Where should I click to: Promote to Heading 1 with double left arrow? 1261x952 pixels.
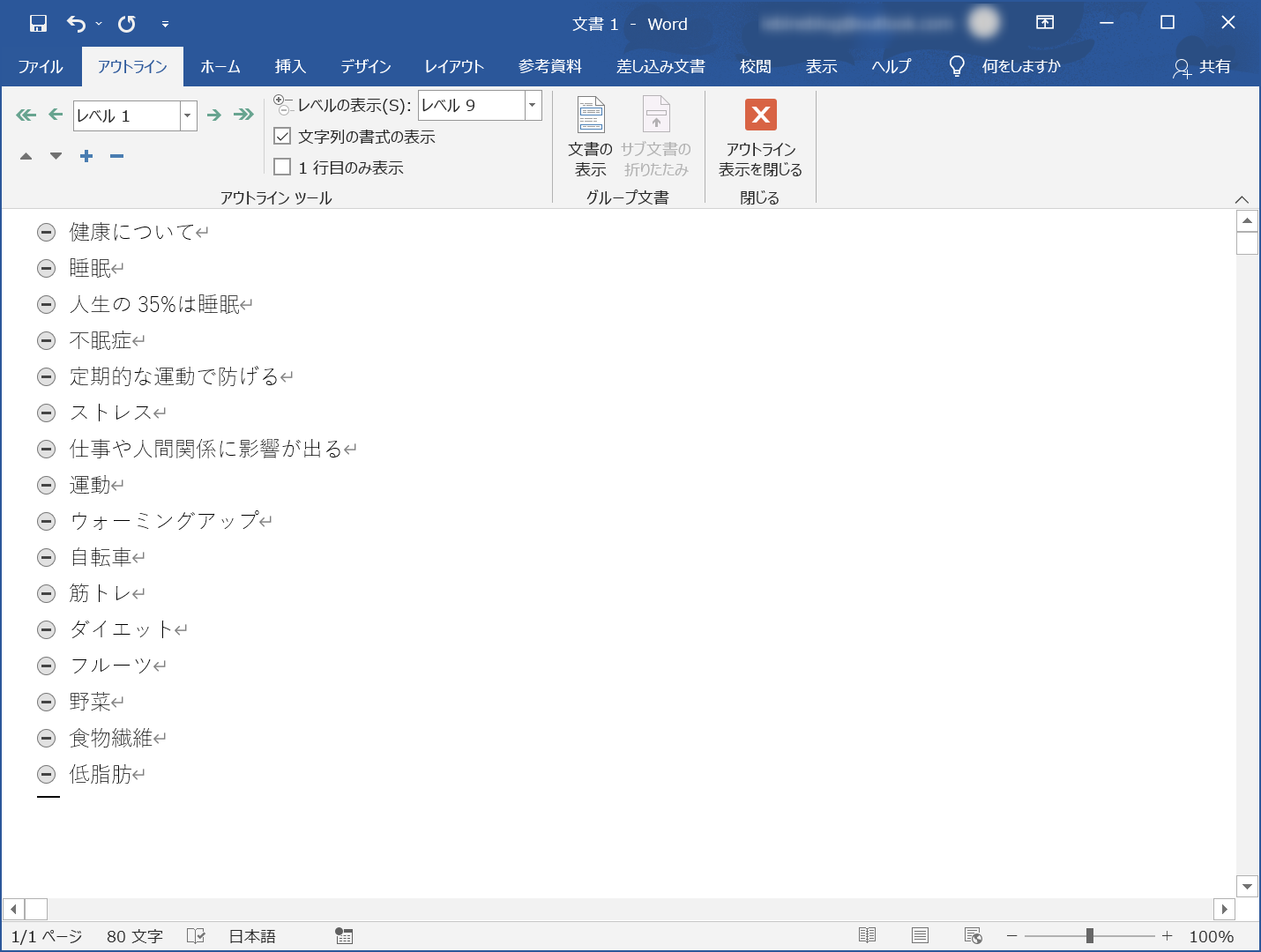coord(26,115)
